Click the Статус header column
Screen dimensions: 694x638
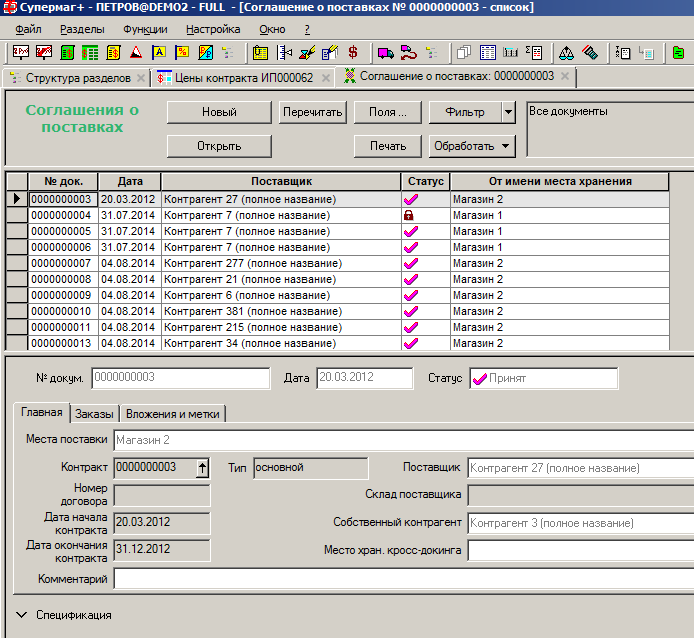[x=426, y=182]
